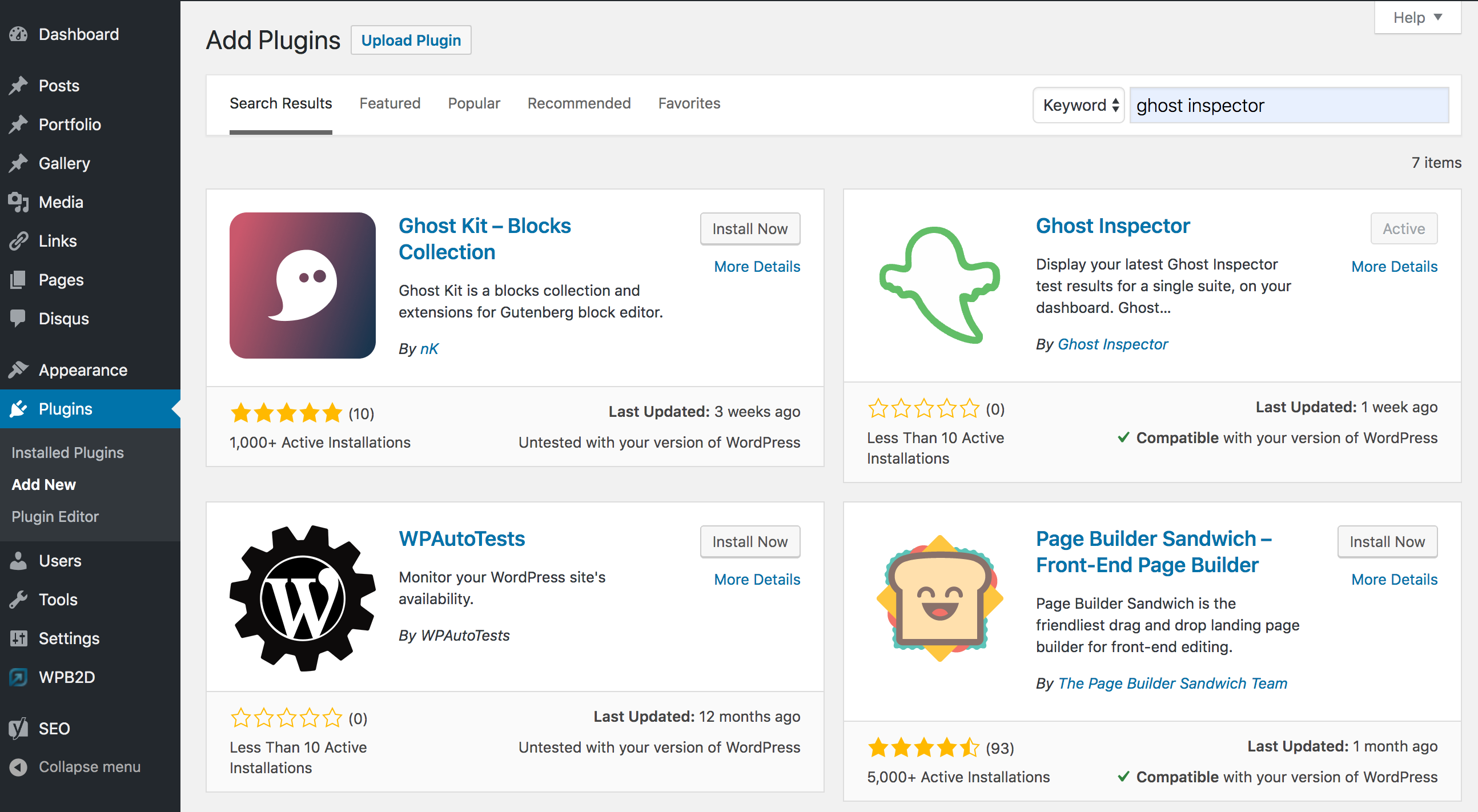Click the Disqus comment bubble icon
This screenshot has width=1478, height=812.
click(18, 319)
